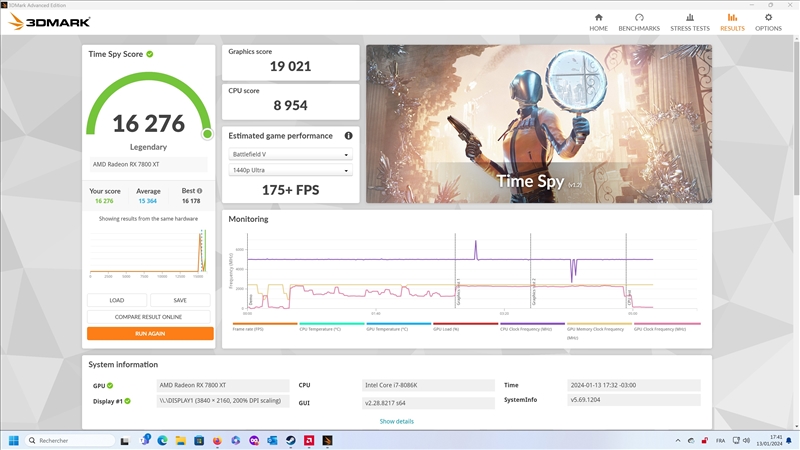Viewport: 800px width, 450px height.
Task: Click the info icon next to Best score
Action: [x=199, y=191]
